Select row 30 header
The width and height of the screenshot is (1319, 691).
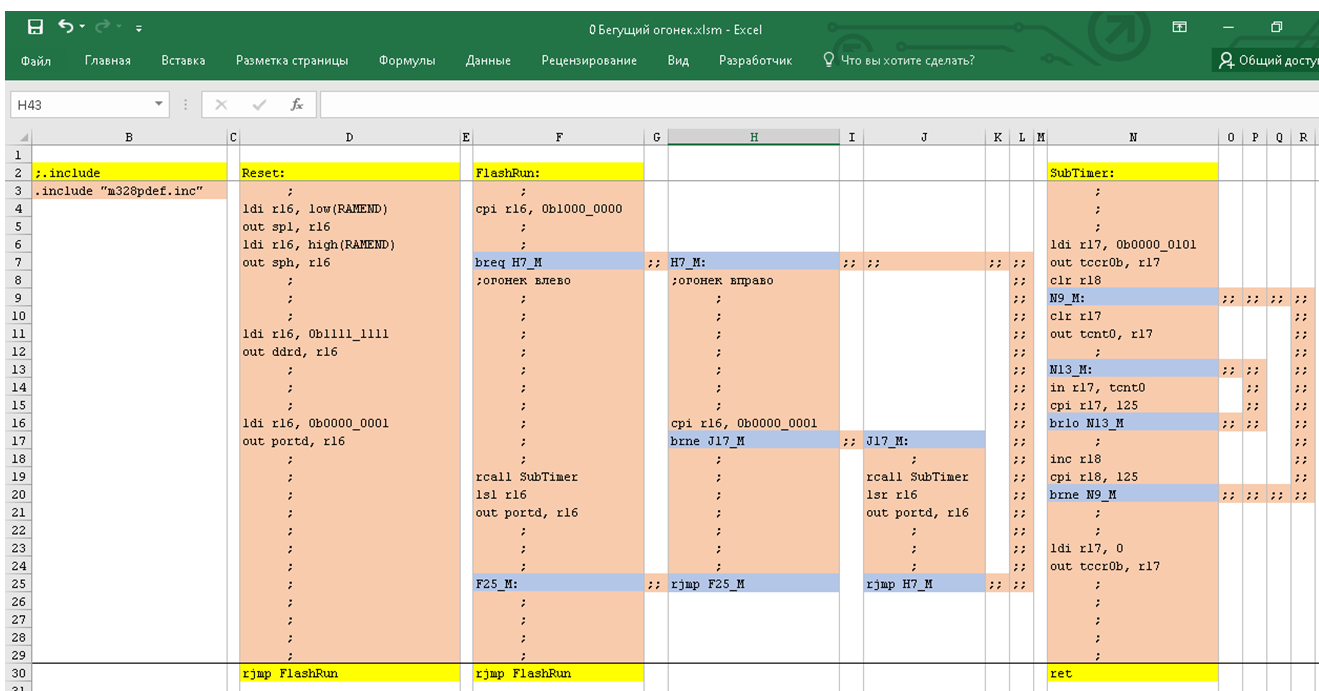pos(20,673)
